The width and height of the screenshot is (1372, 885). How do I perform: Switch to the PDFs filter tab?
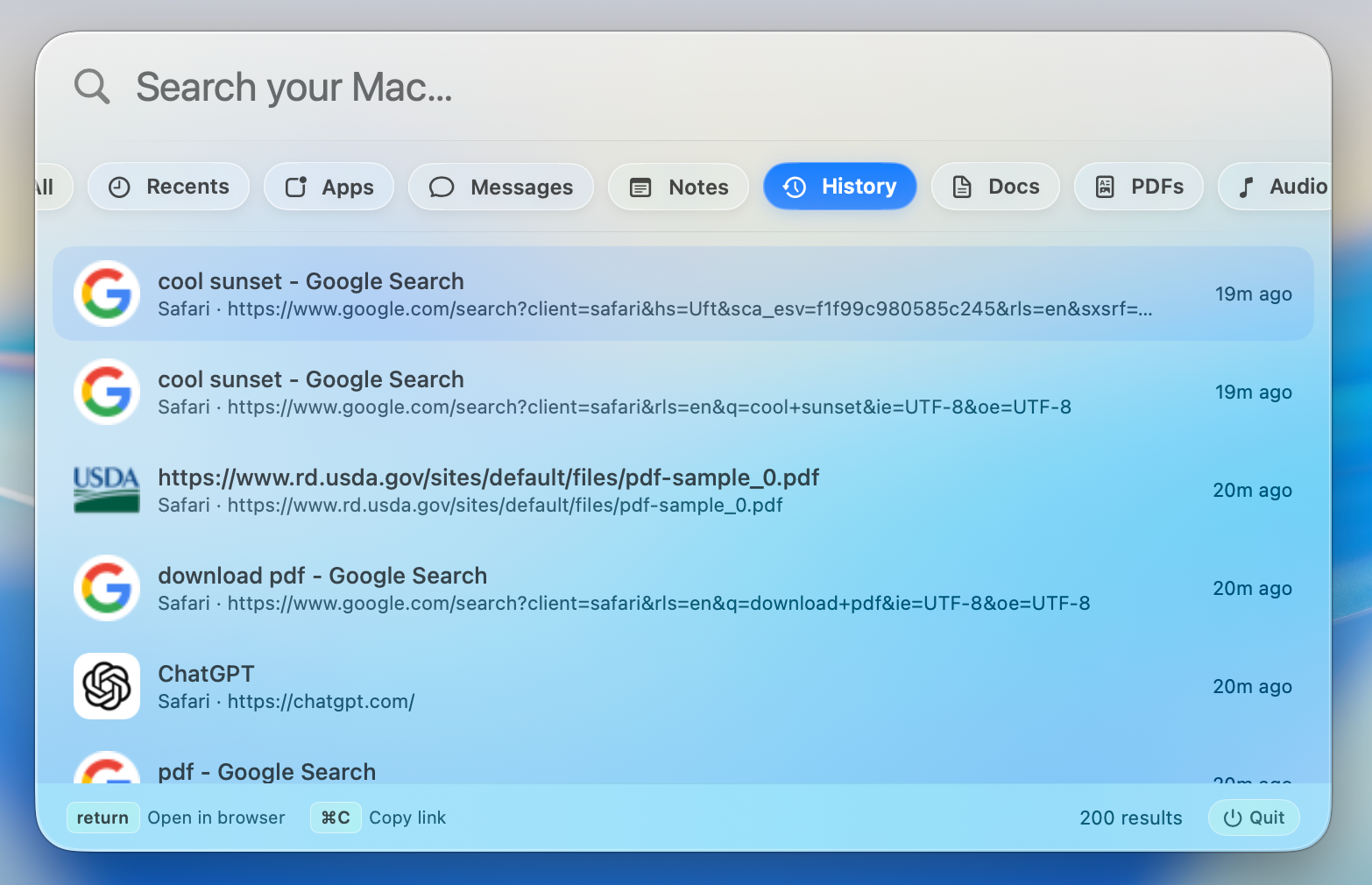[x=1138, y=187]
